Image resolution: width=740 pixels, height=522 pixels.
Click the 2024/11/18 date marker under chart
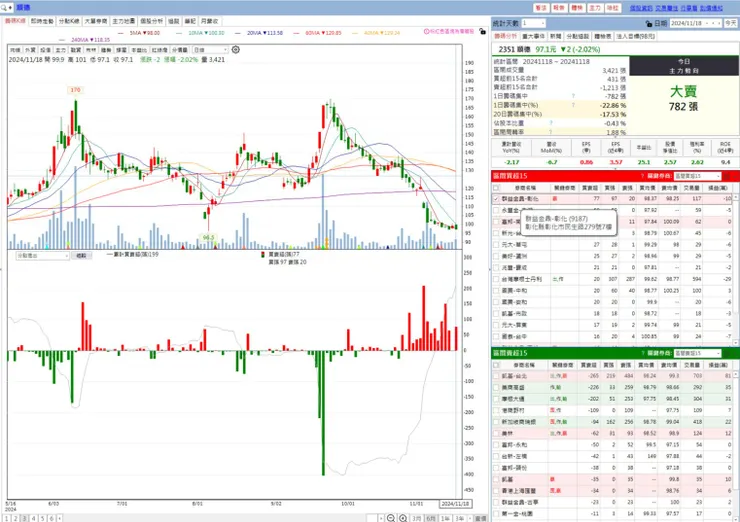tap(455, 504)
